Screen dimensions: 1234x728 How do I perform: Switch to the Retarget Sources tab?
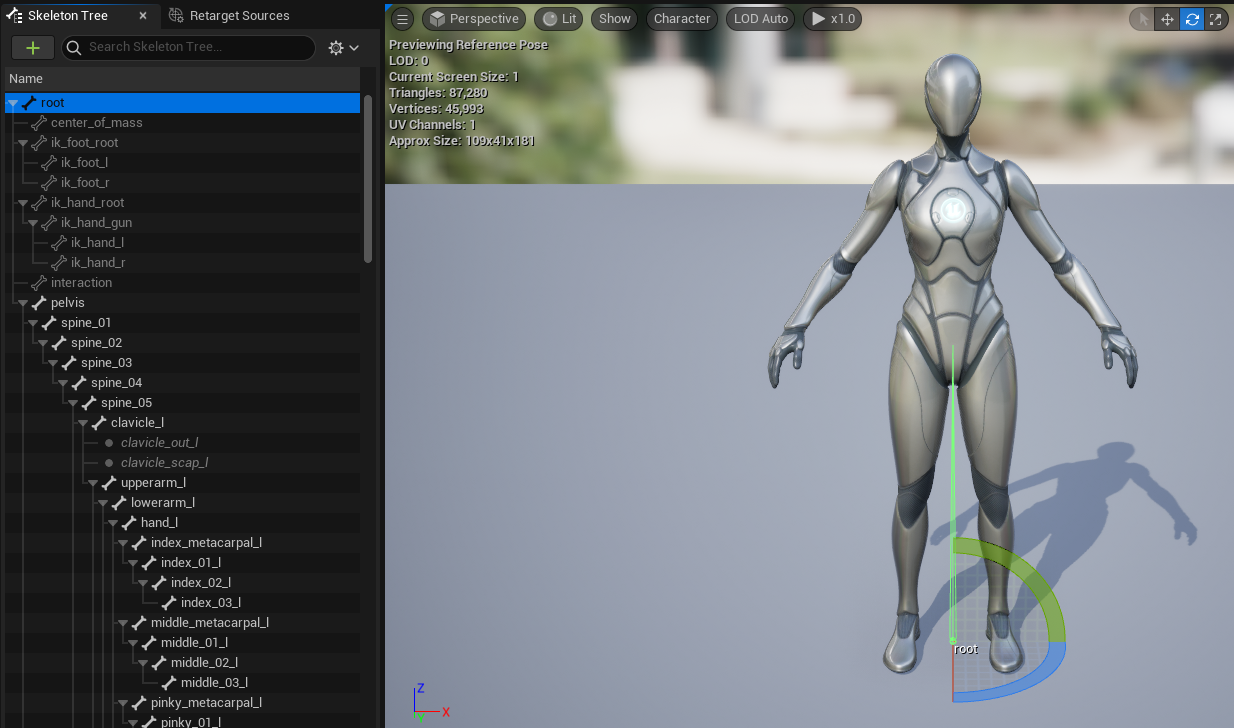[229, 16]
